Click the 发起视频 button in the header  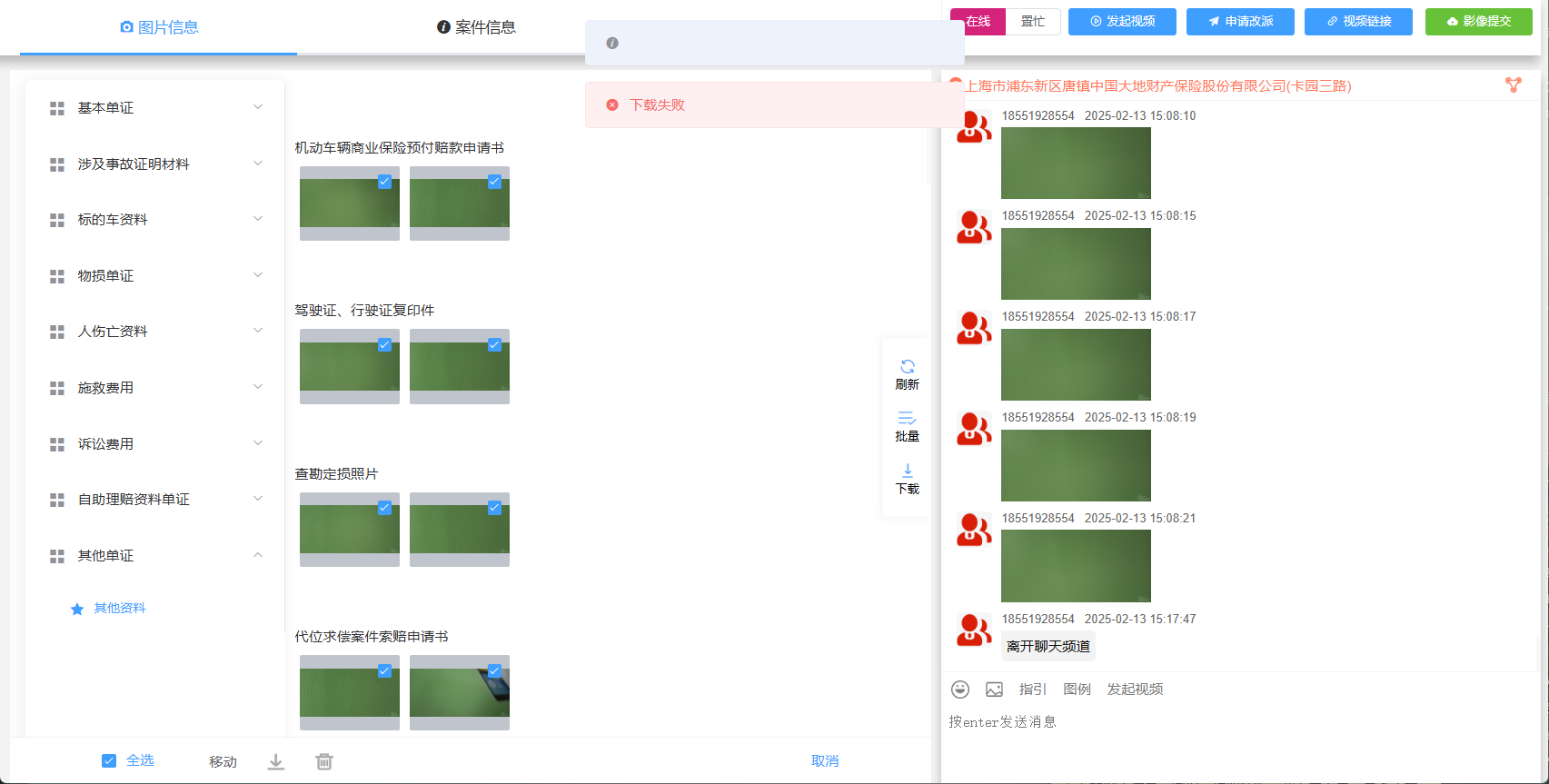click(1122, 22)
